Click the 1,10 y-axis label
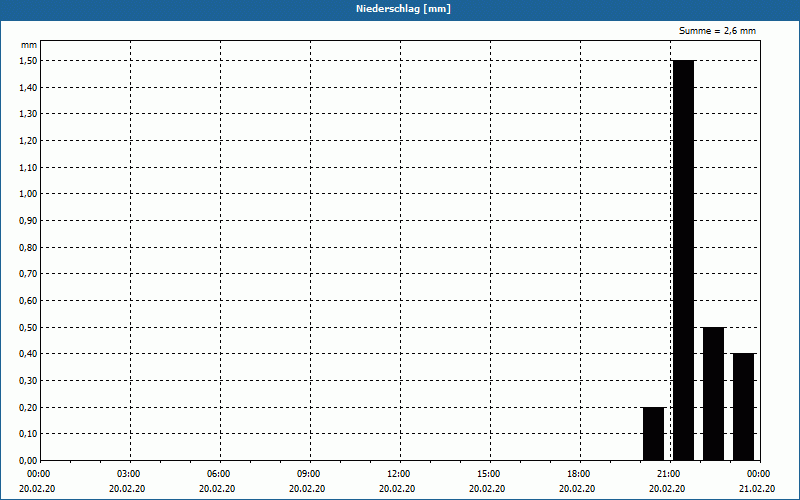 point(28,167)
